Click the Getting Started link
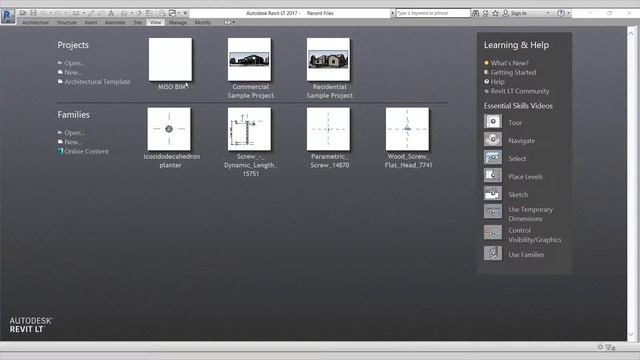Image resolution: width=640 pixels, height=360 pixels. coord(513,72)
